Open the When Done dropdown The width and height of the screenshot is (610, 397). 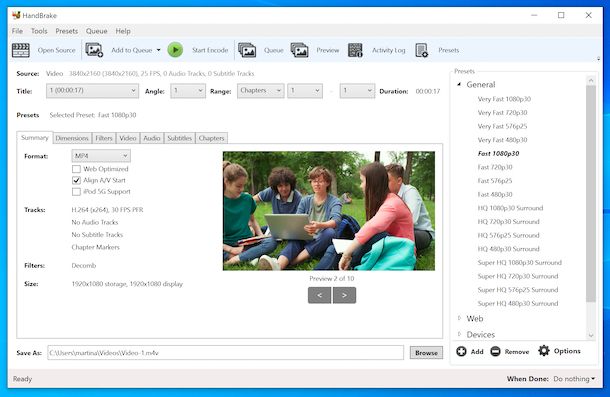click(x=574, y=379)
